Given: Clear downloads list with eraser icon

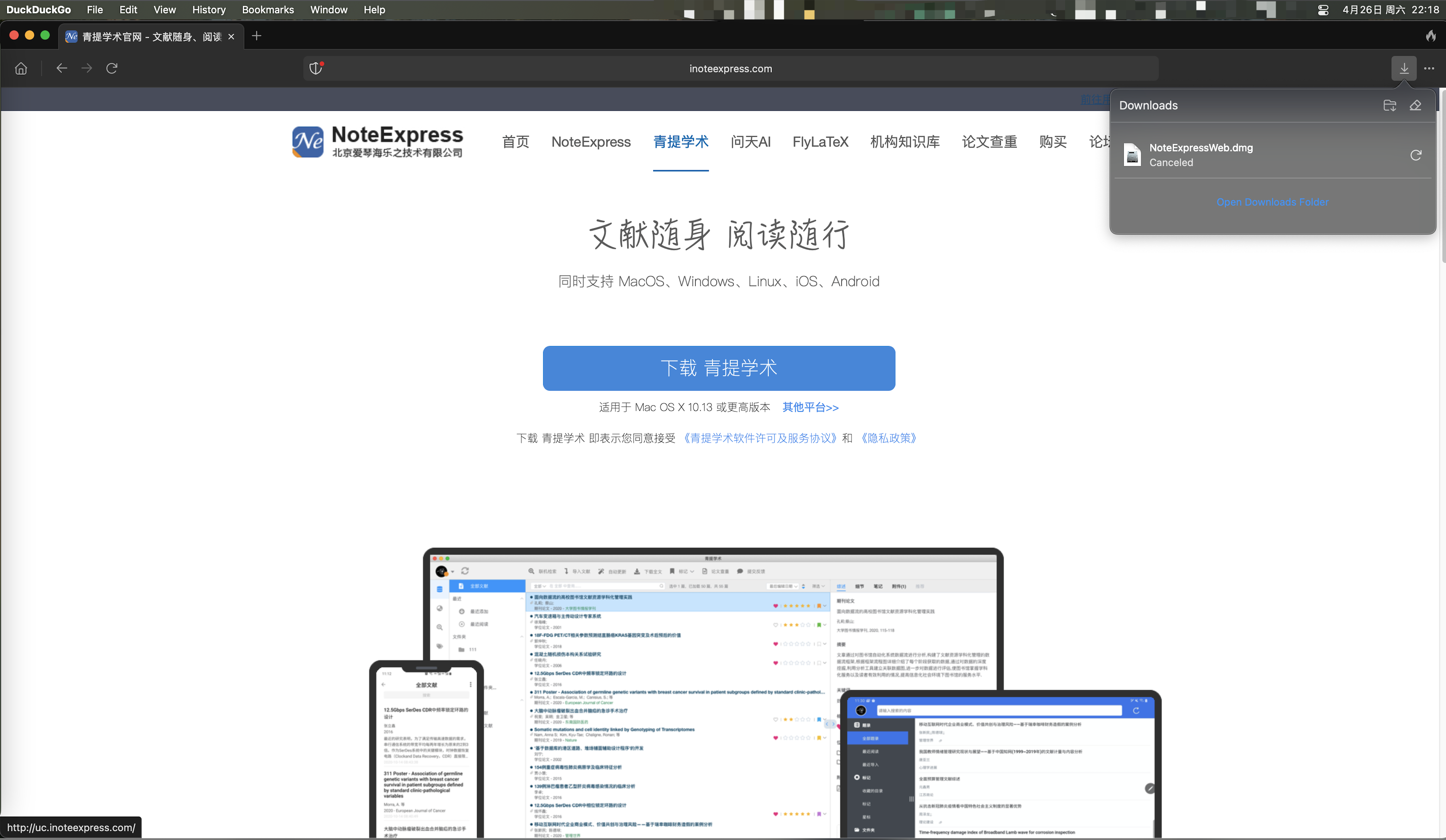Looking at the screenshot, I should [1415, 105].
